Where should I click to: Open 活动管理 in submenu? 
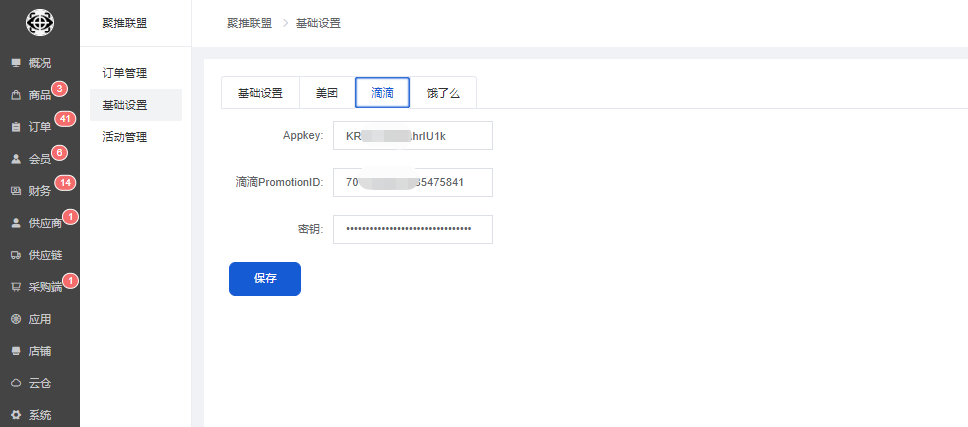pos(125,137)
